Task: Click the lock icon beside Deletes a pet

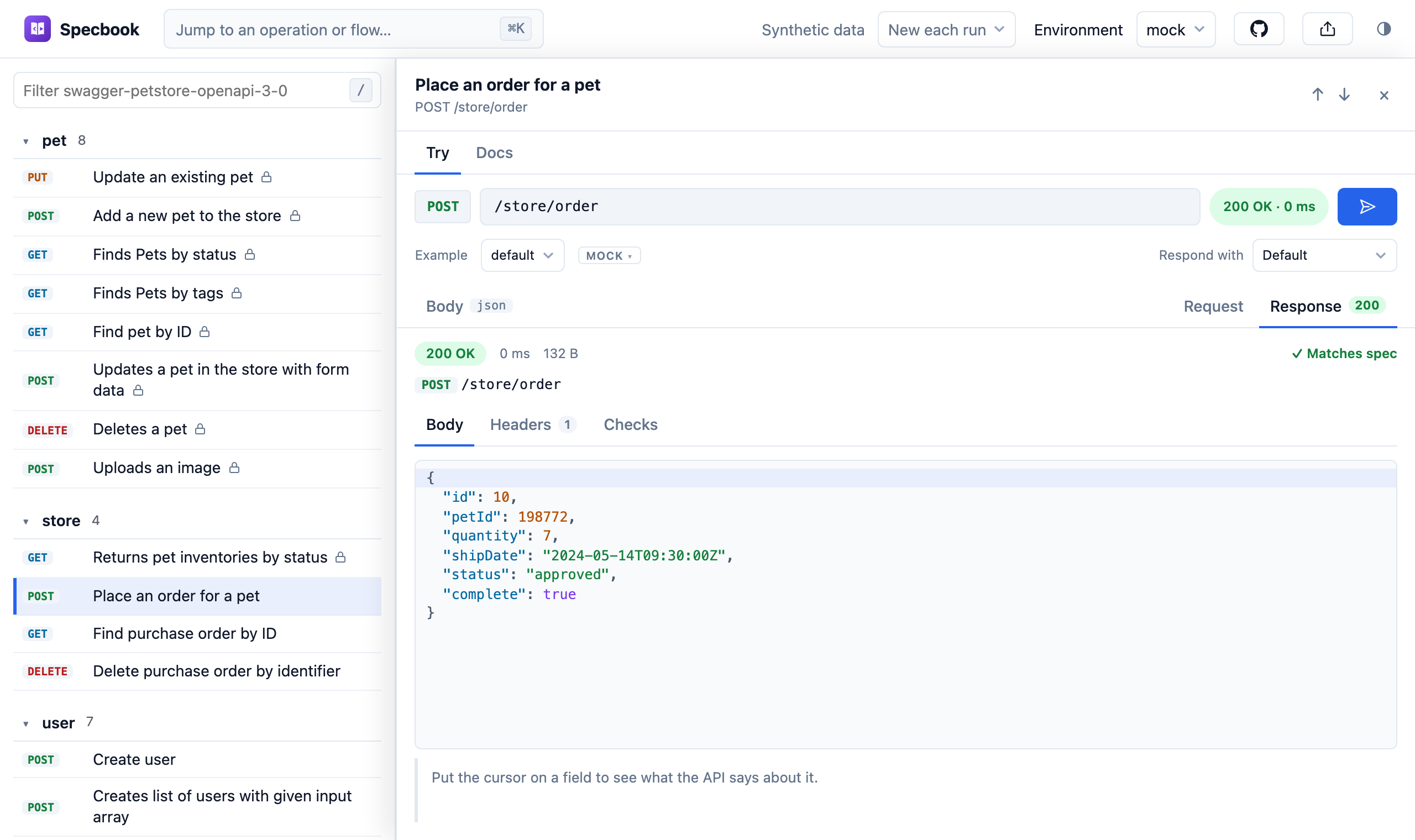Action: (200, 429)
